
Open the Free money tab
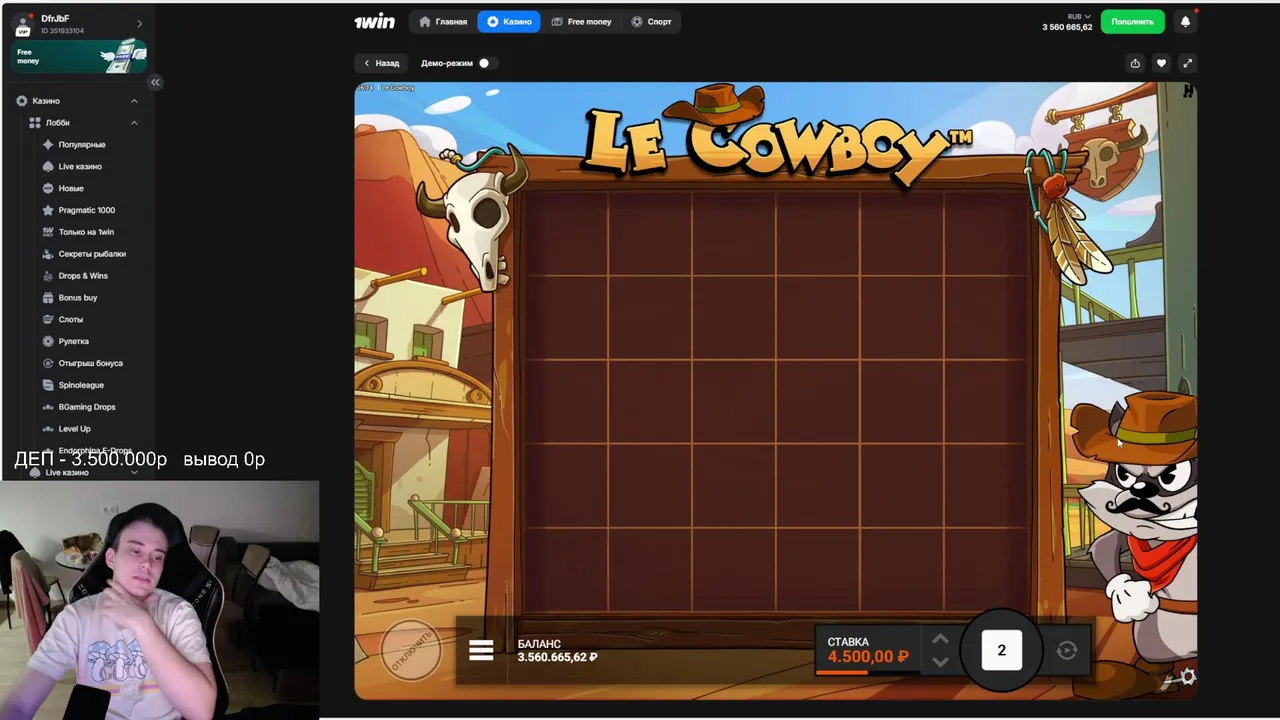(581, 21)
